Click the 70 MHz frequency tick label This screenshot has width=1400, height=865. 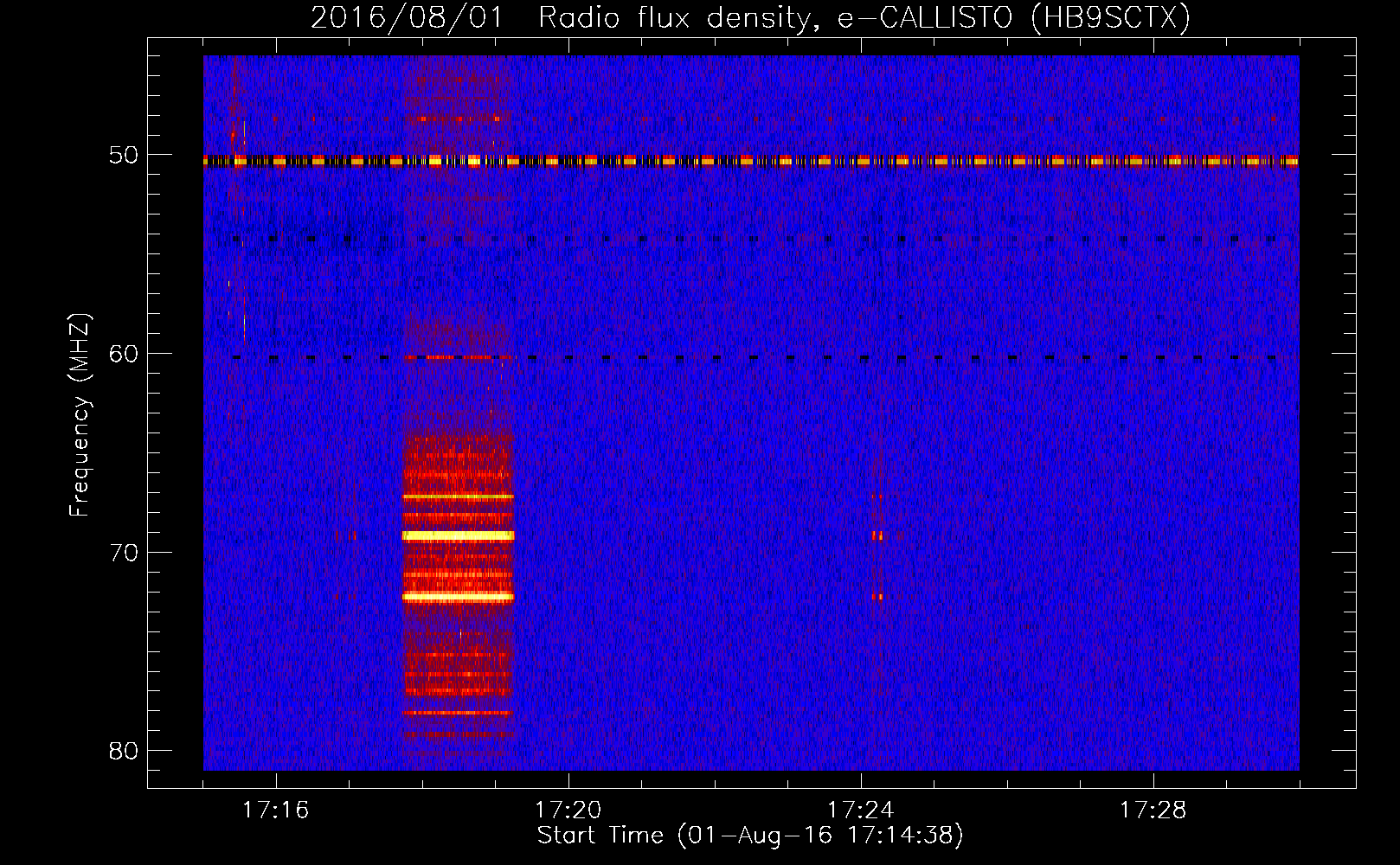124,552
